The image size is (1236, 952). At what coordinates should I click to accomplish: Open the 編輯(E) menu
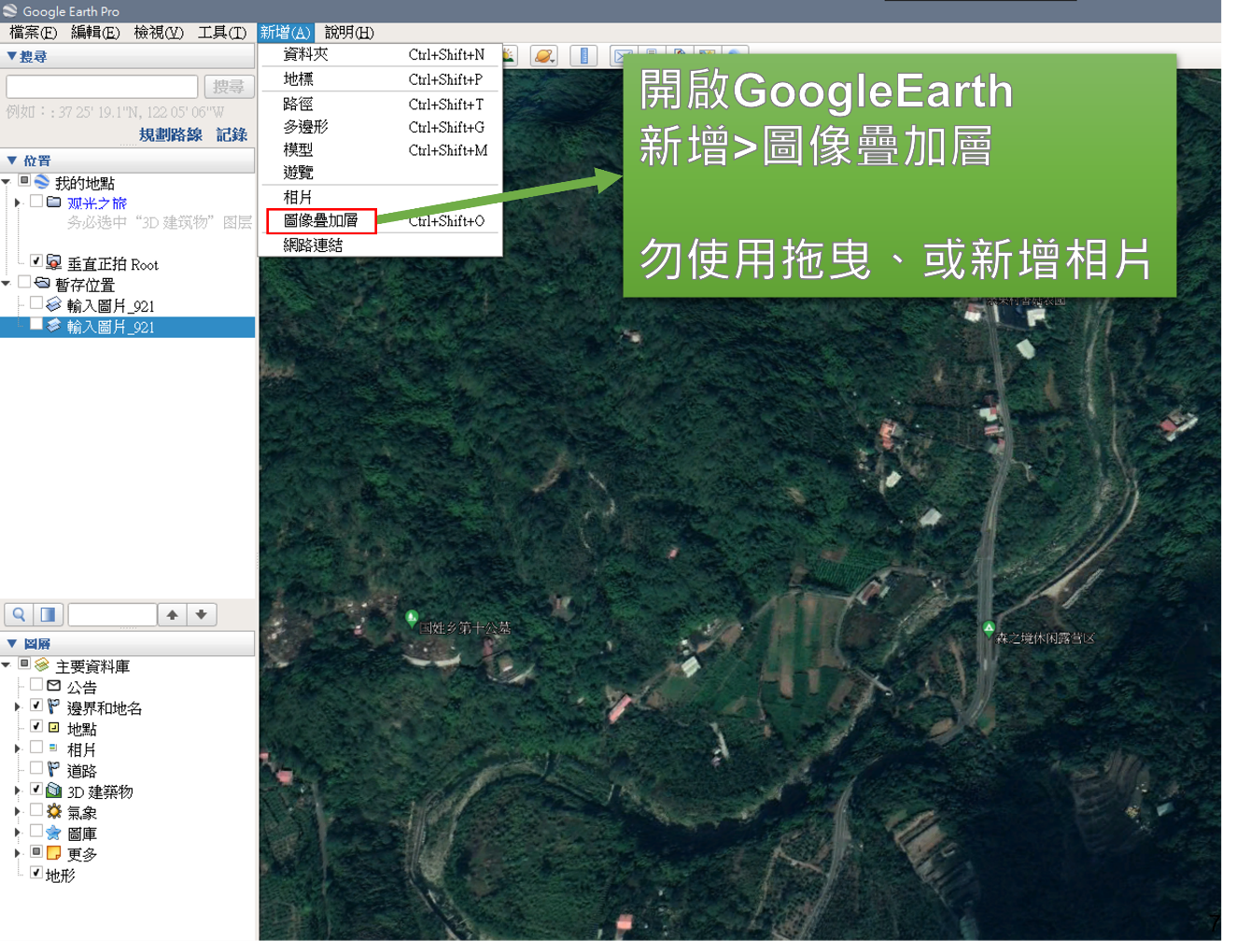pyautogui.click(x=95, y=33)
